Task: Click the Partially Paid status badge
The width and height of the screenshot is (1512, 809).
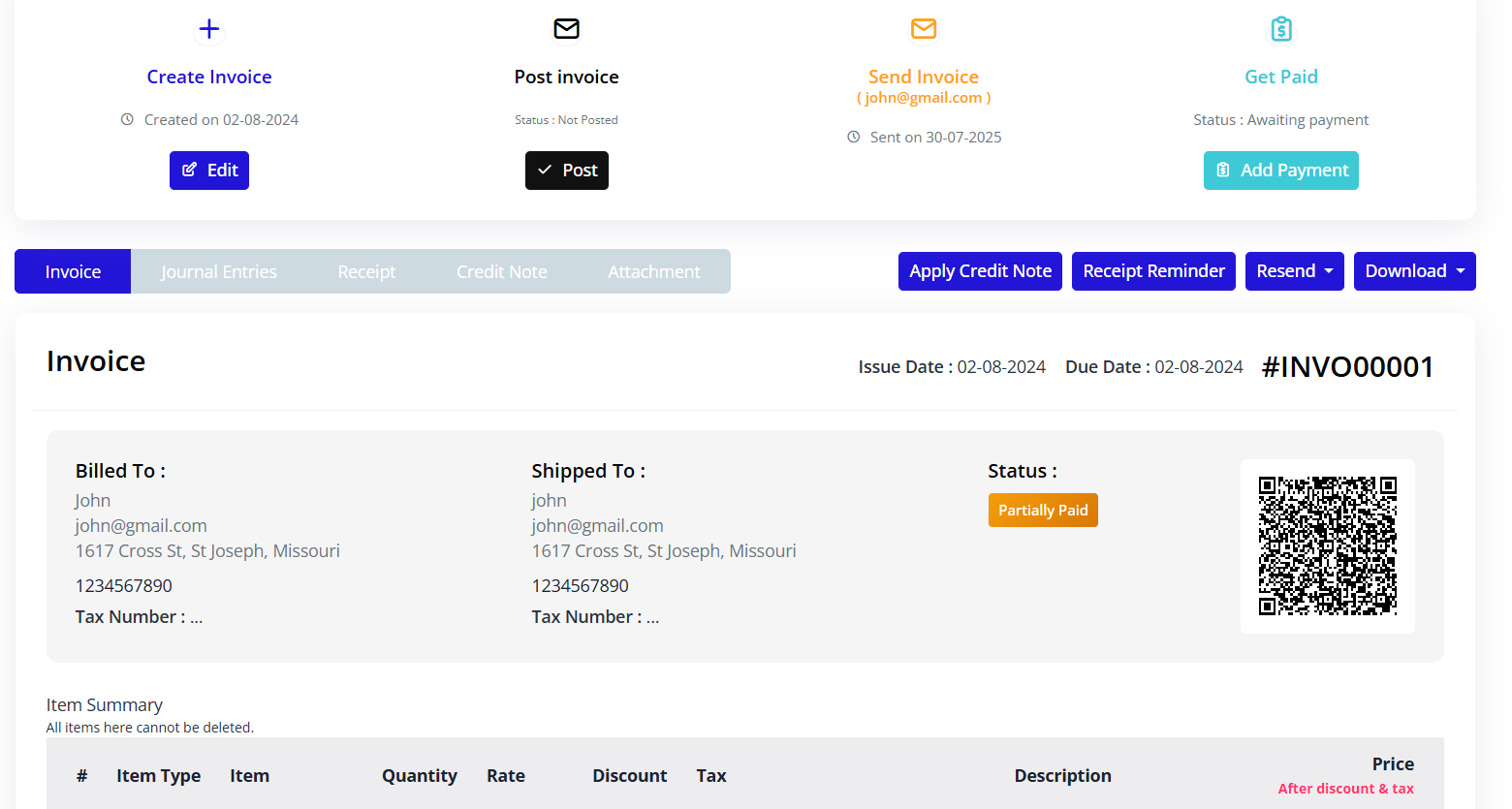Action: (1043, 510)
